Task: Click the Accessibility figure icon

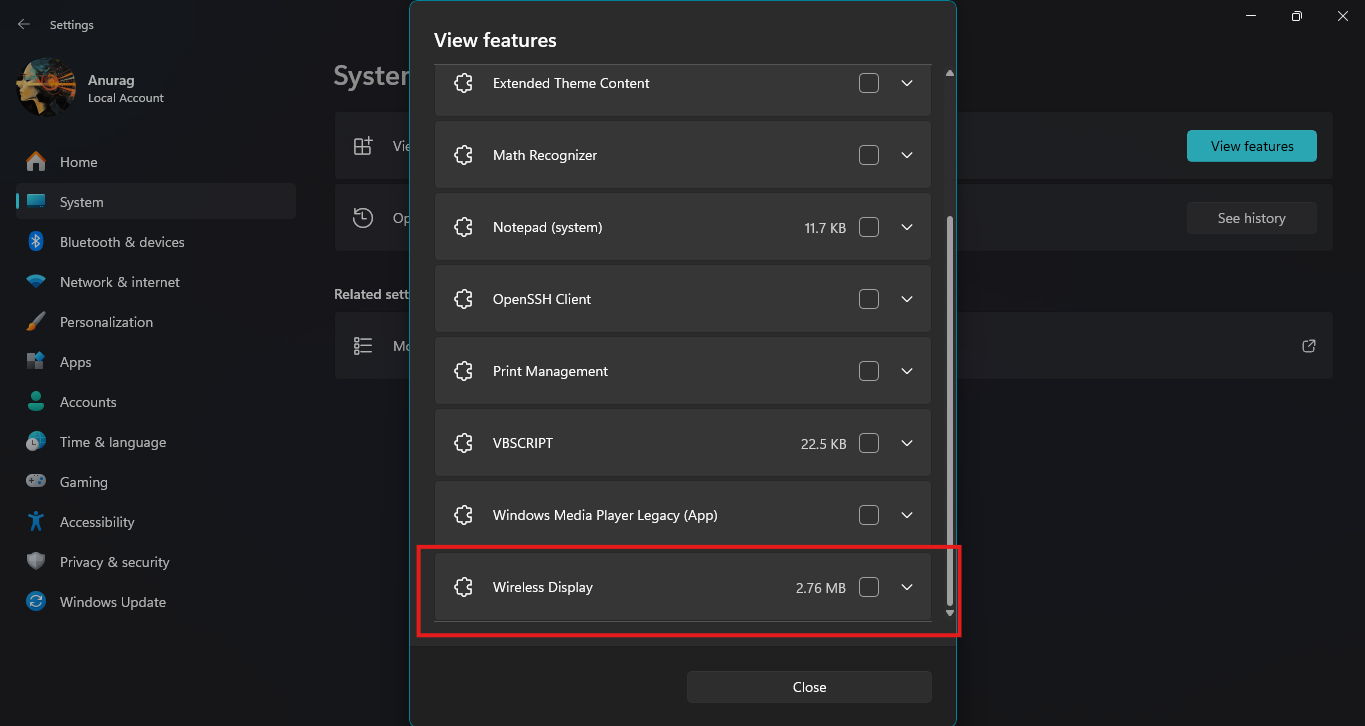Action: (x=36, y=522)
